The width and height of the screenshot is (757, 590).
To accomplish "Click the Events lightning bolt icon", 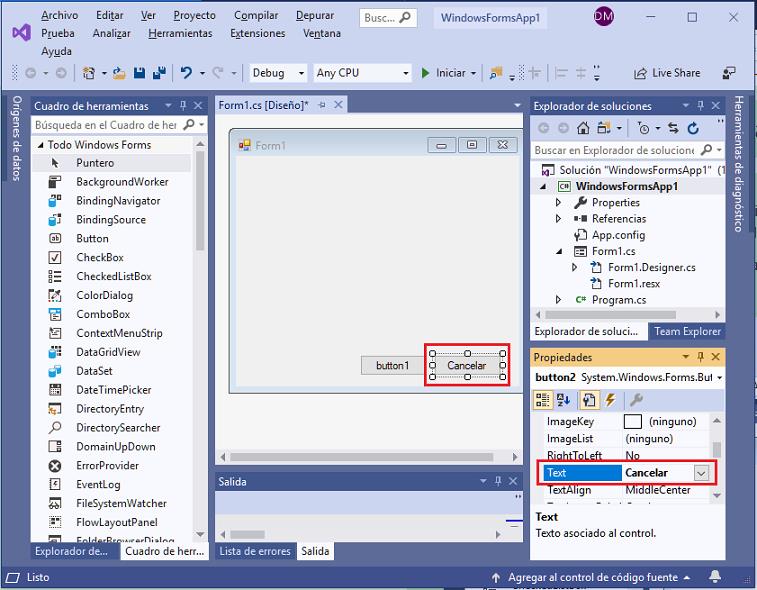I will tap(610, 400).
